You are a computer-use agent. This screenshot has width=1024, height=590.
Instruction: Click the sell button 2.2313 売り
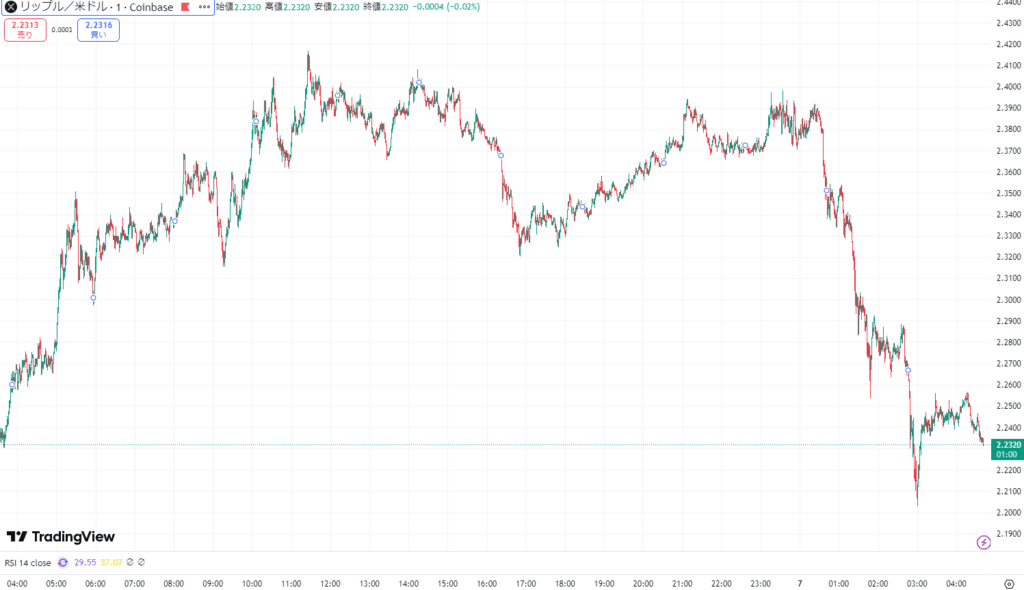[x=25, y=30]
